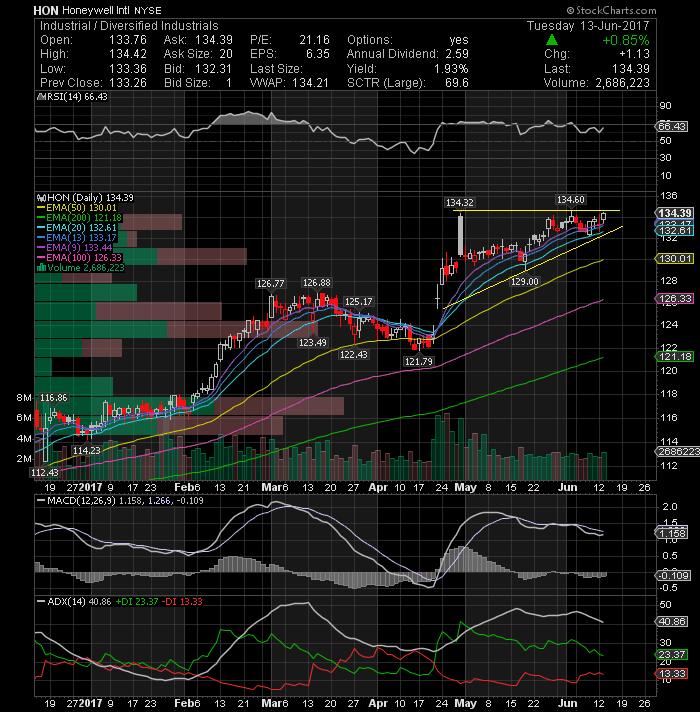The image size is (700, 712).
Task: Click the RSI(14) 66.43 indicator label
Action: click(x=74, y=97)
